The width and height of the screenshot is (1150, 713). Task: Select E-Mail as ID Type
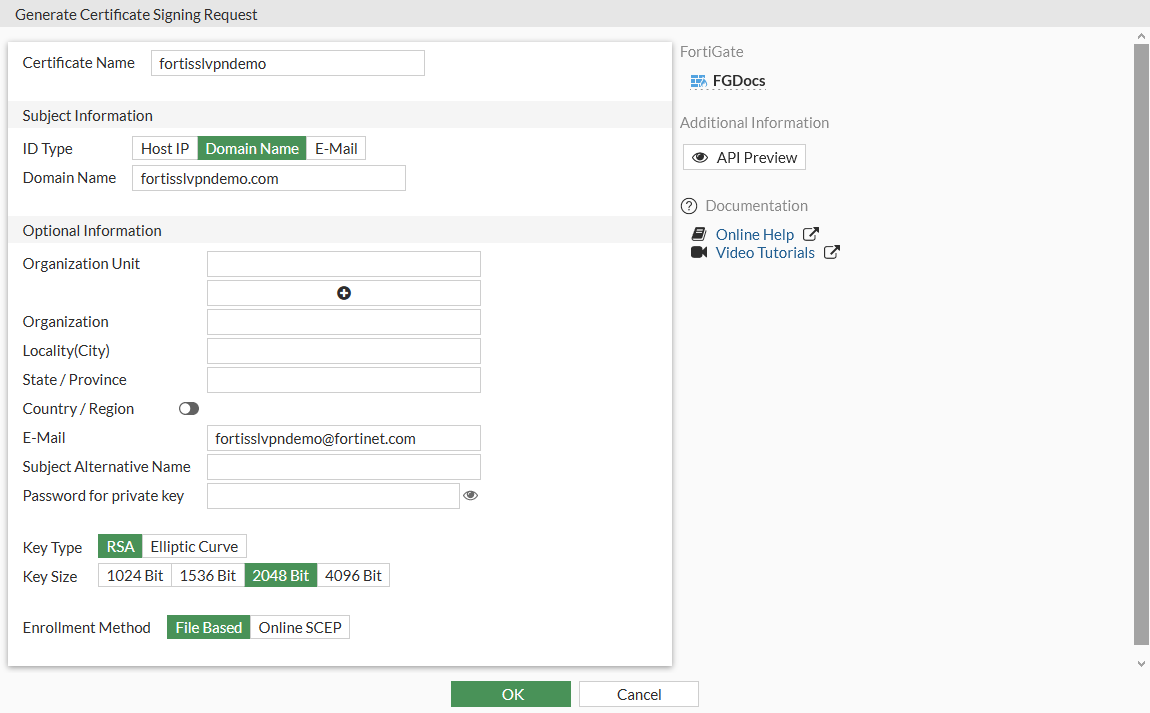click(x=336, y=149)
